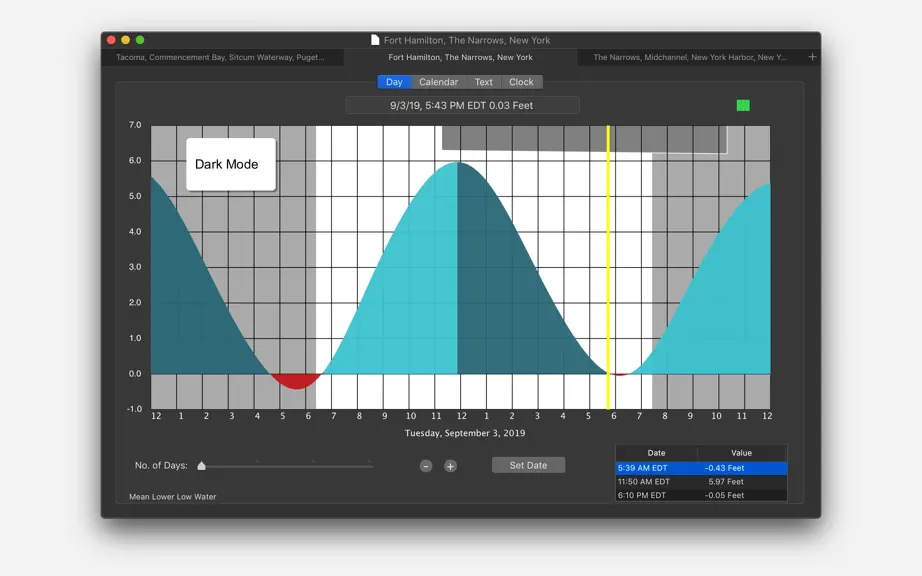Click the yellow current-time marker line
This screenshot has height=576, width=922.
[609, 267]
